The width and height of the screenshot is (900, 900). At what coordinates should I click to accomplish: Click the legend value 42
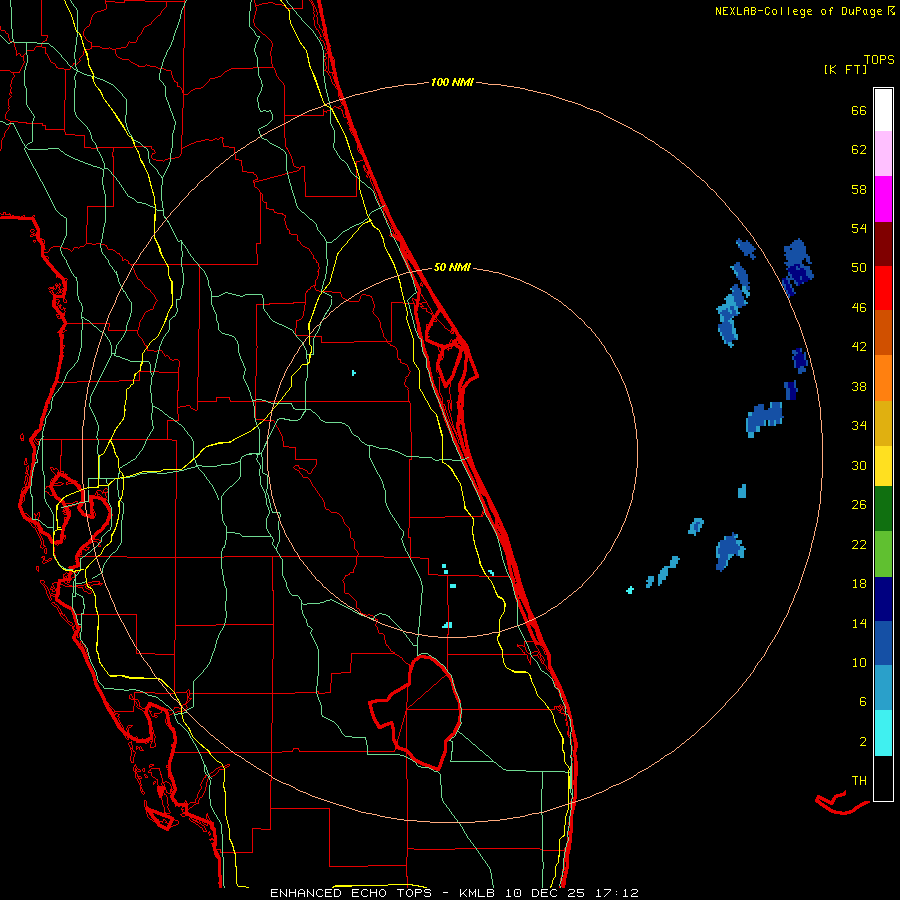coord(859,347)
